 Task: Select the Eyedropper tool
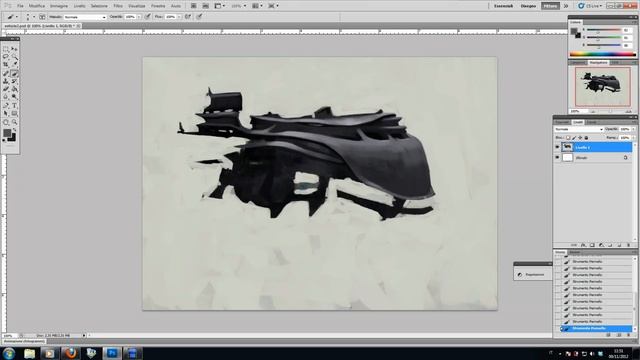14,64
